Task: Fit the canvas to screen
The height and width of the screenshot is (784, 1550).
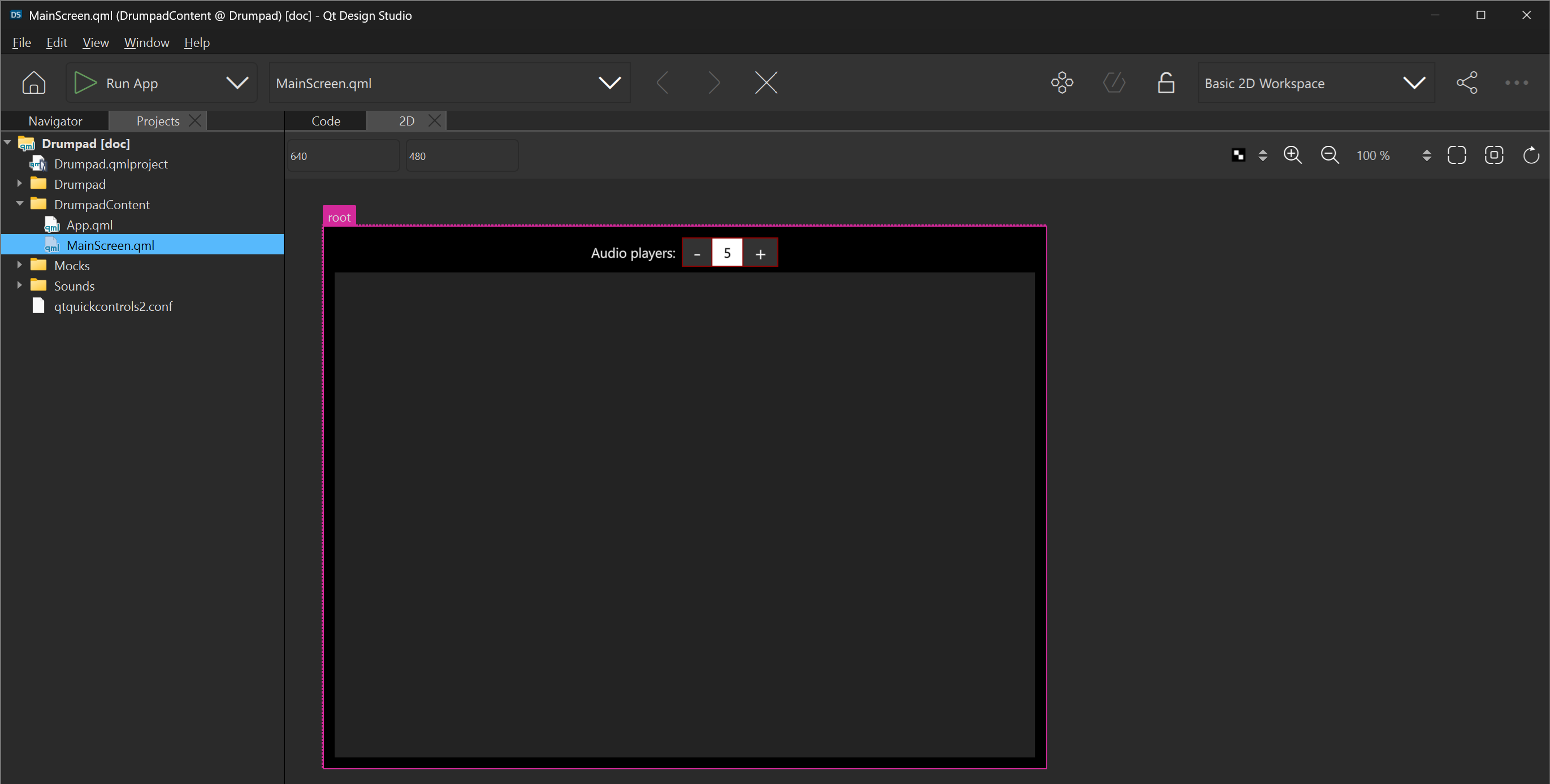Action: [1457, 155]
